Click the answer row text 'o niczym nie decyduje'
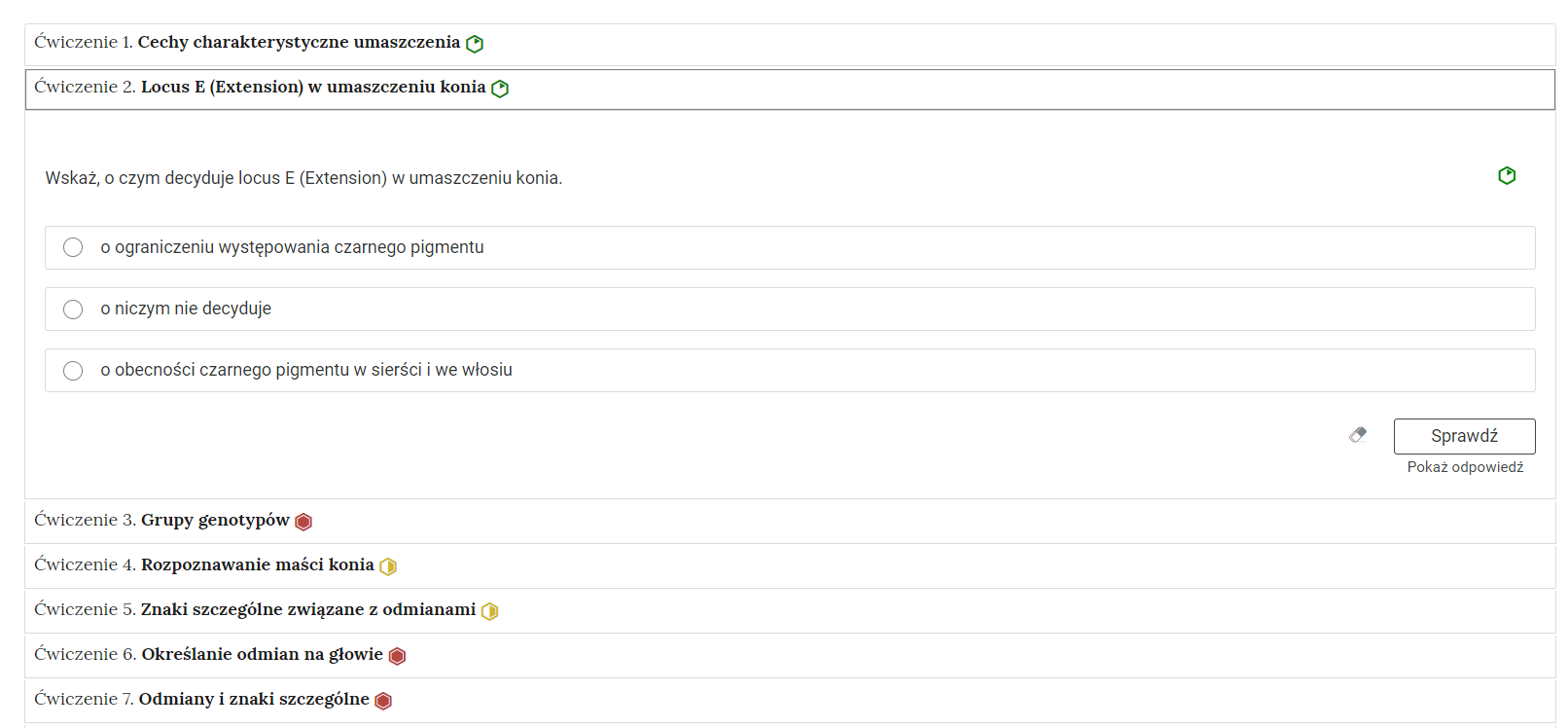This screenshot has width=1568, height=728. 186,309
